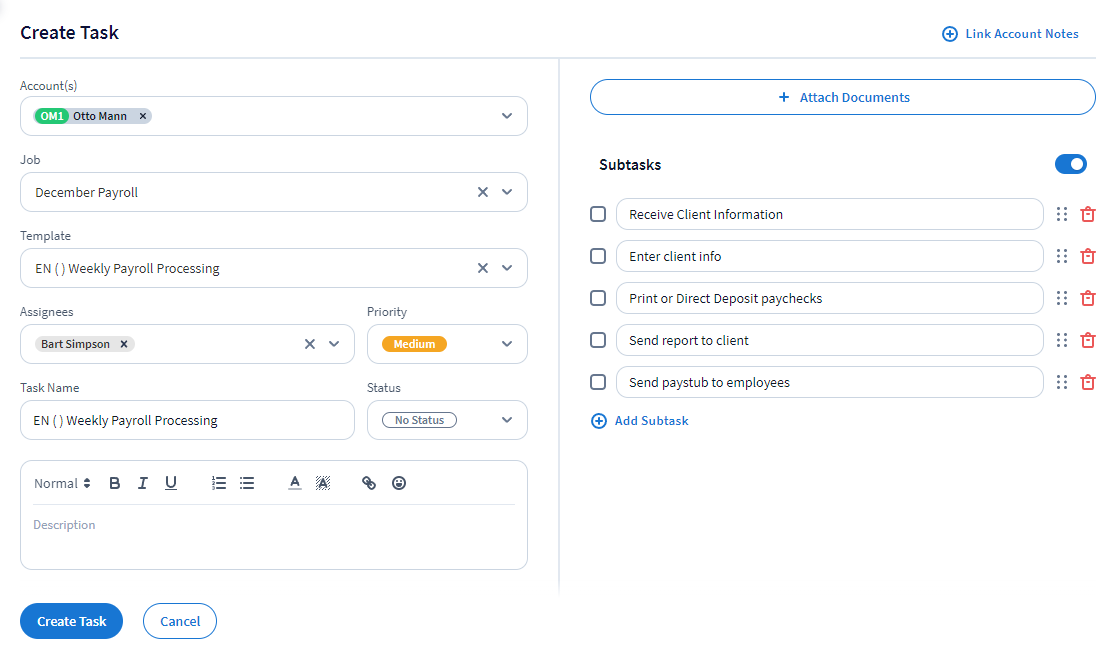Delete the 'Enter client info' subtask
This screenshot has width=1118, height=660.
click(x=1088, y=256)
